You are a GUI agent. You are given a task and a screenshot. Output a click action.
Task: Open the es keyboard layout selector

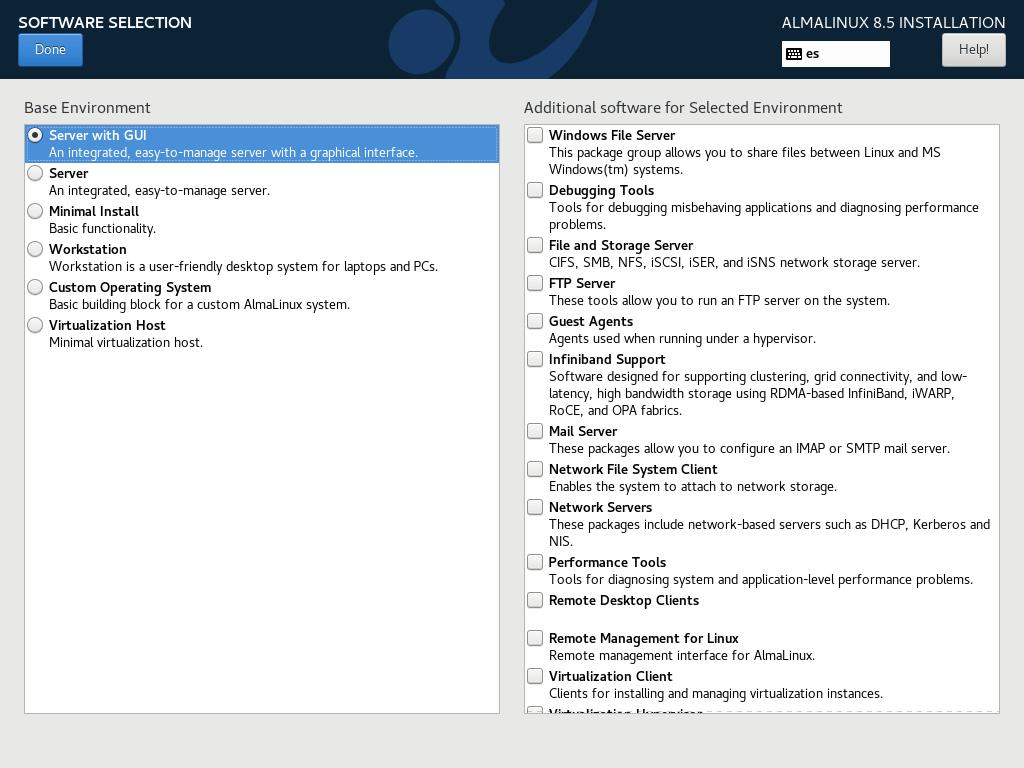[x=835, y=54]
